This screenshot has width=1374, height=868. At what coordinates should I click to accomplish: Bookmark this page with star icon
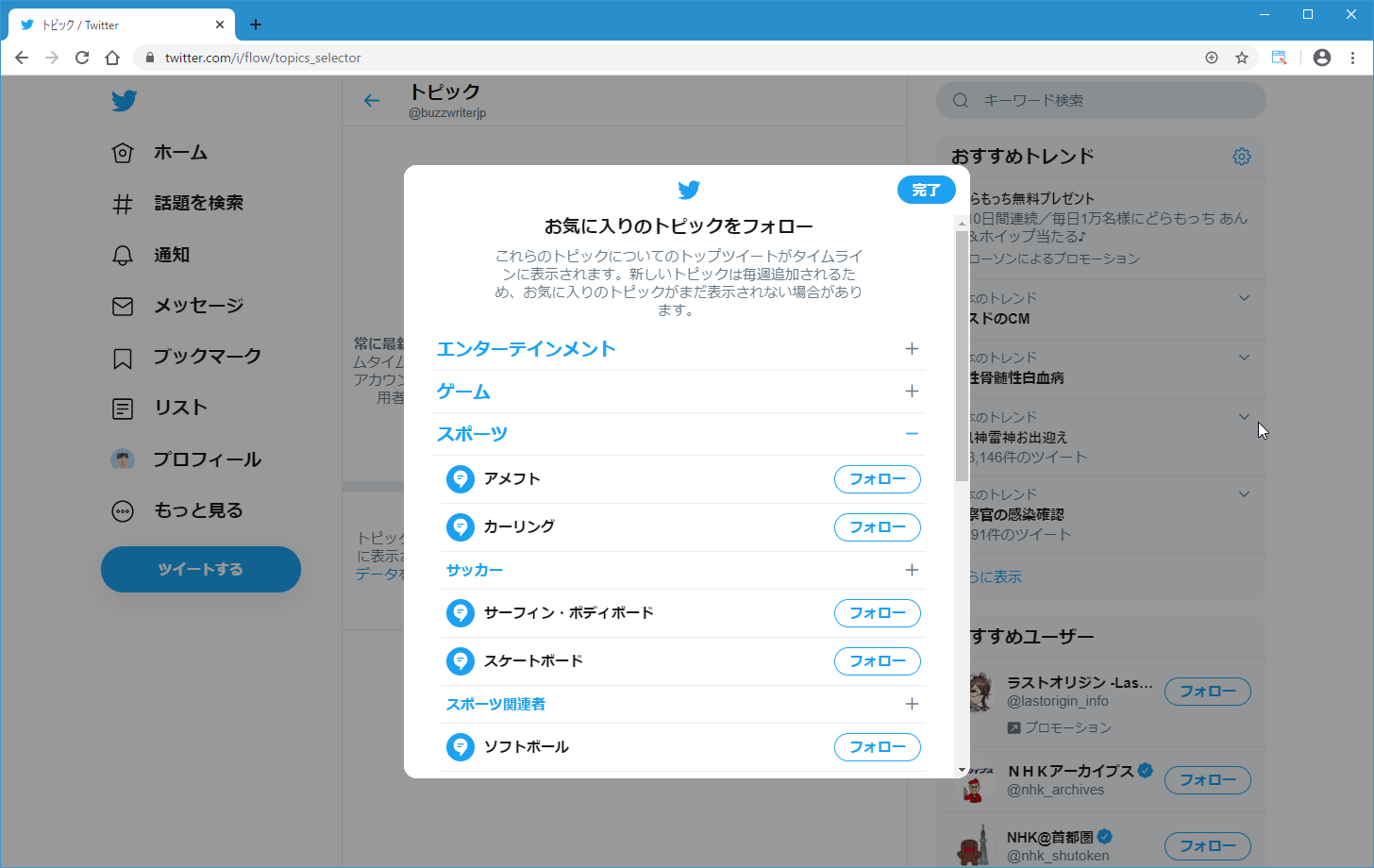(1242, 58)
